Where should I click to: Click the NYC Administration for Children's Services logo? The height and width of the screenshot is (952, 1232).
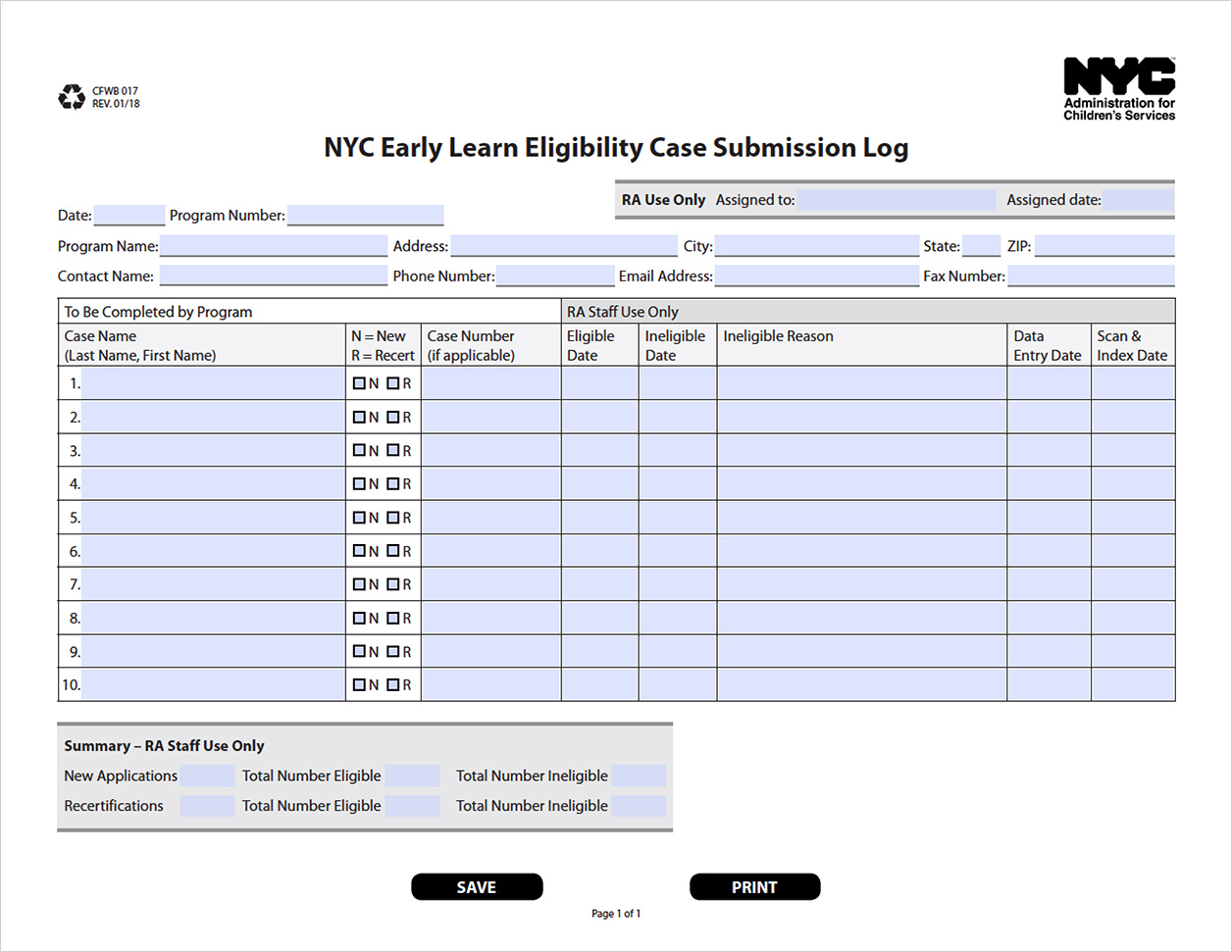click(x=1118, y=89)
